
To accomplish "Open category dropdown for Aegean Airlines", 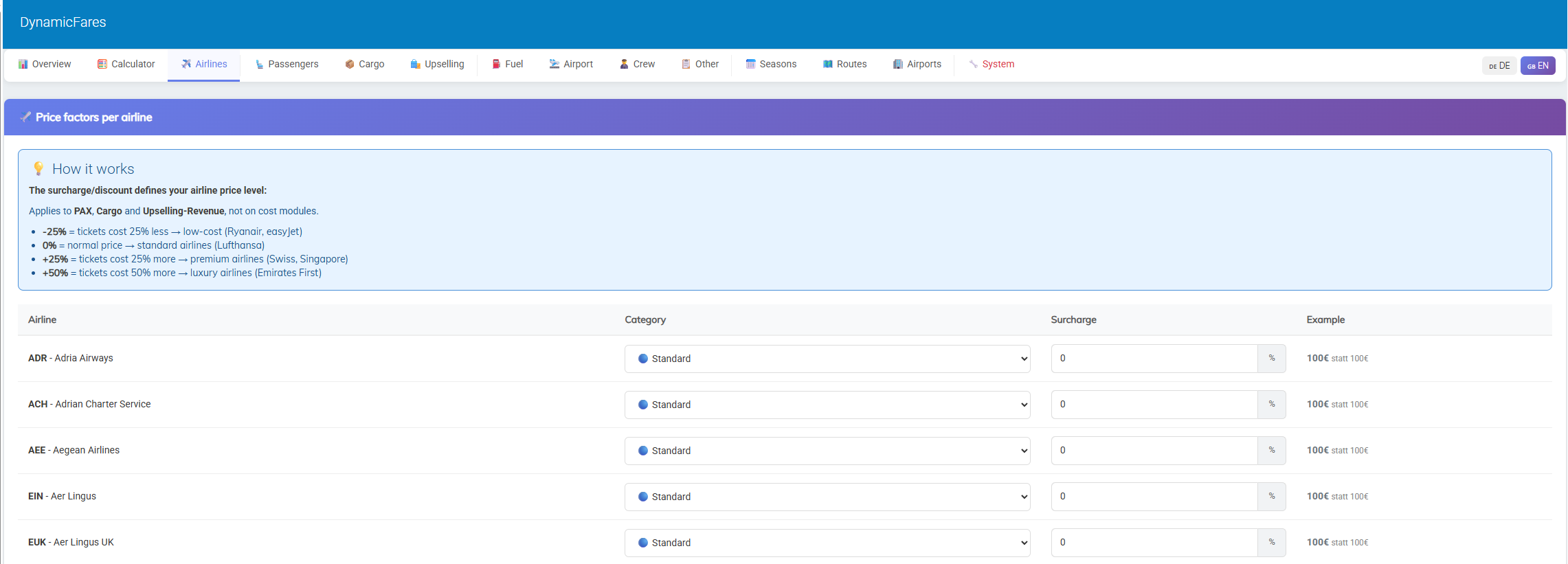I will coord(827,451).
